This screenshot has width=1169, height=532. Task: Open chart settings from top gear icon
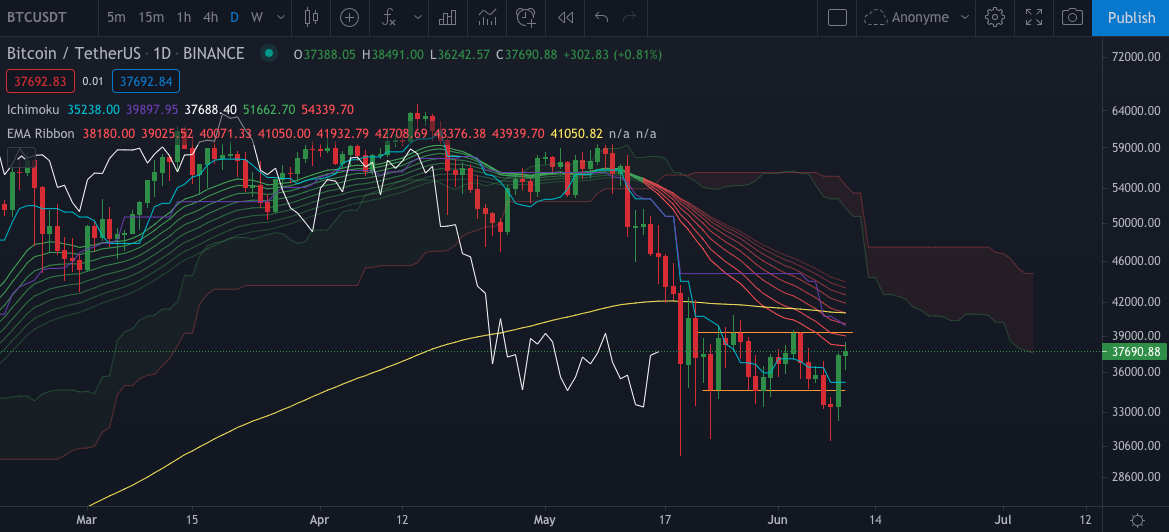pyautogui.click(x=995, y=17)
